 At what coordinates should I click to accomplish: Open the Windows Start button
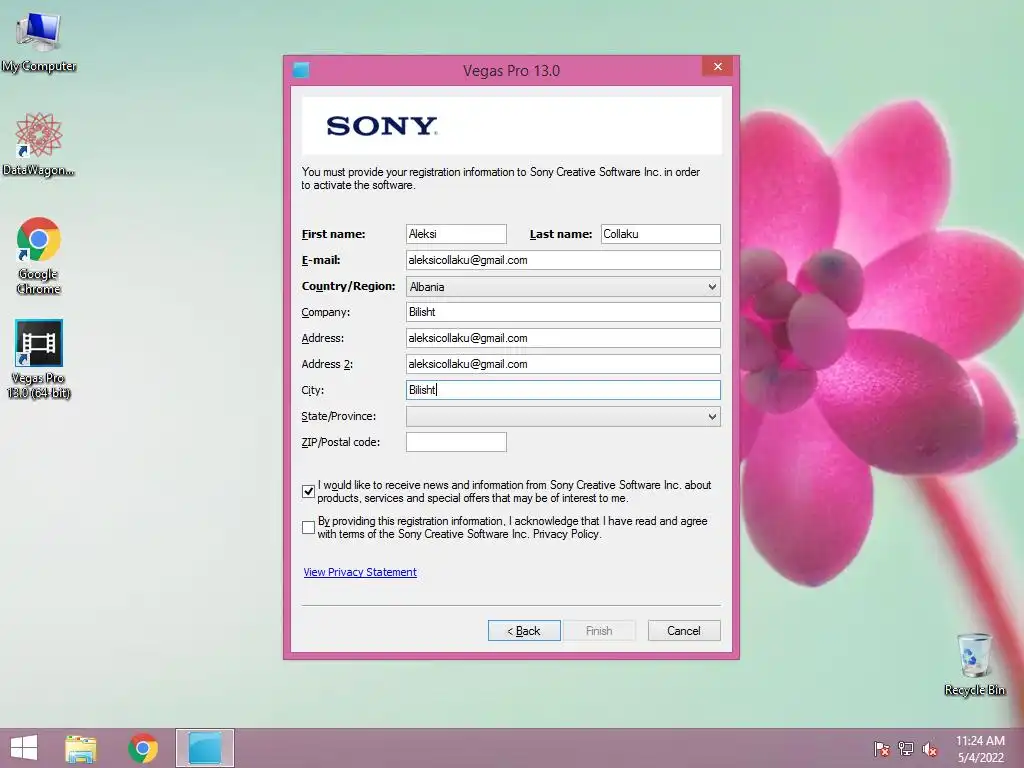[x=24, y=748]
